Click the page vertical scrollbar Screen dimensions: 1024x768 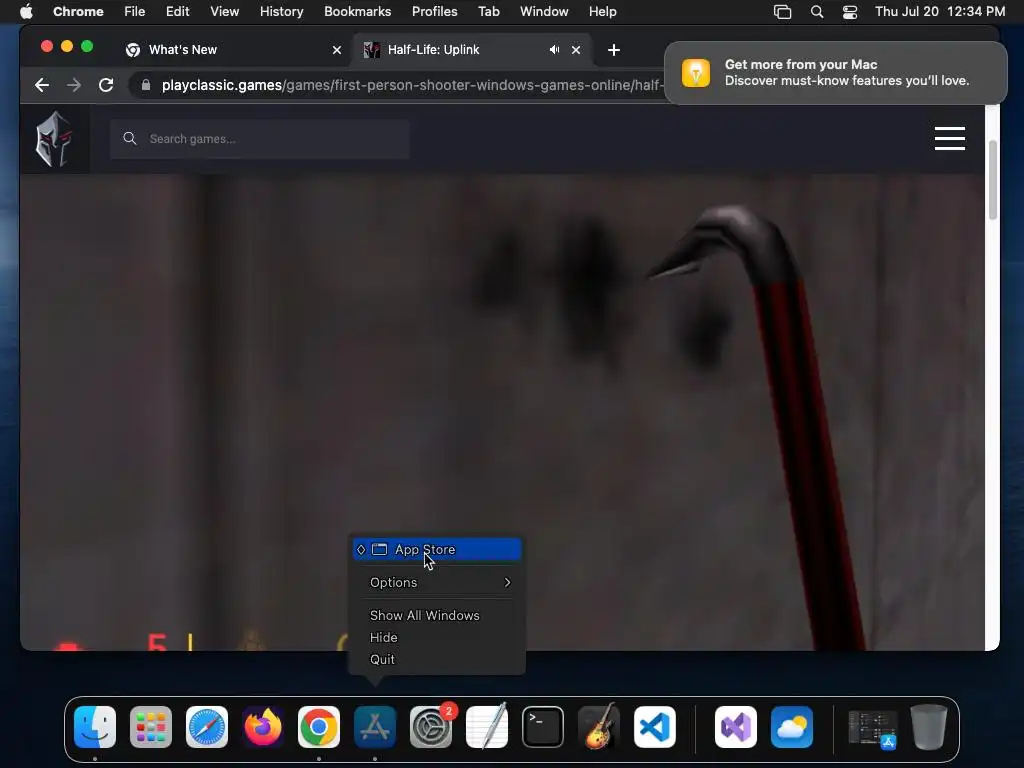tap(993, 180)
